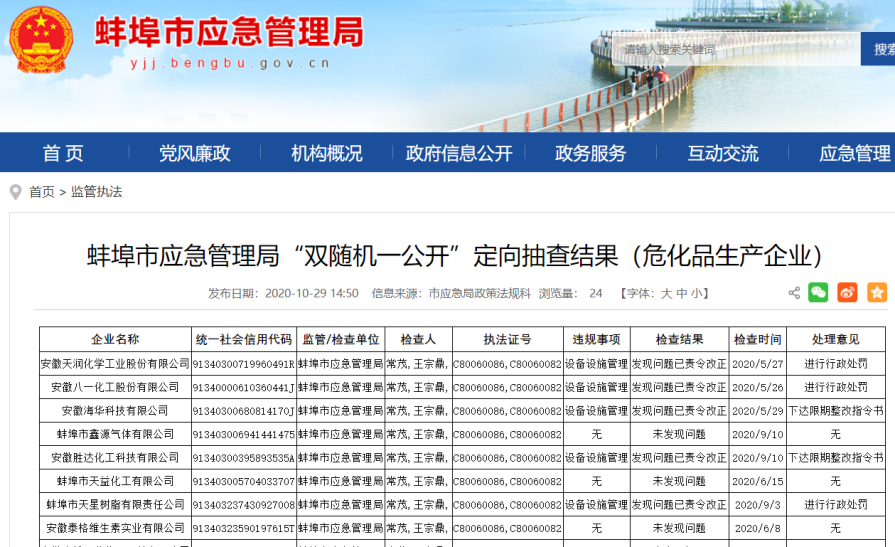Click the 处理意见 column header
Image resolution: width=895 pixels, height=547 pixels.
(836, 339)
